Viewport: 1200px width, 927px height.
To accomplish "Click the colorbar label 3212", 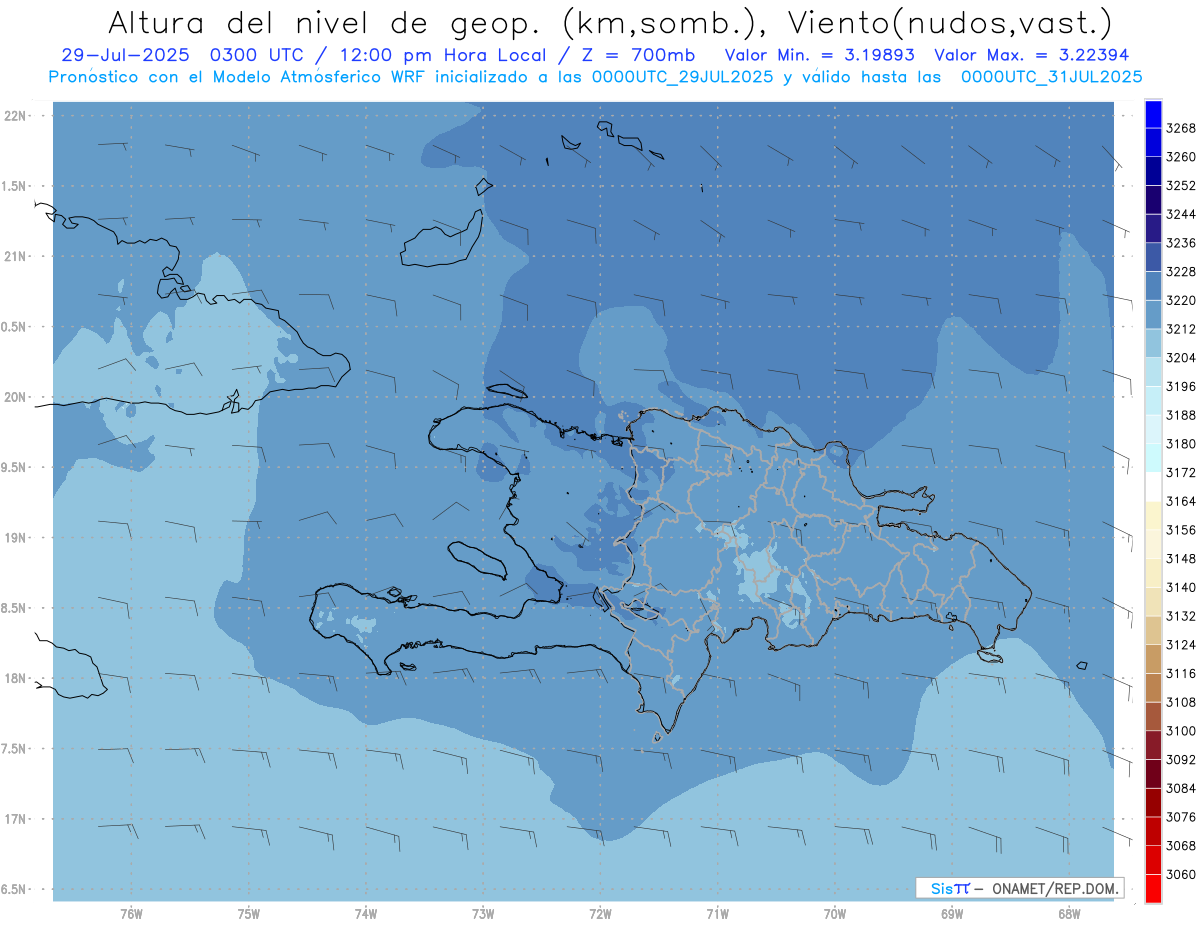I will point(1181,329).
